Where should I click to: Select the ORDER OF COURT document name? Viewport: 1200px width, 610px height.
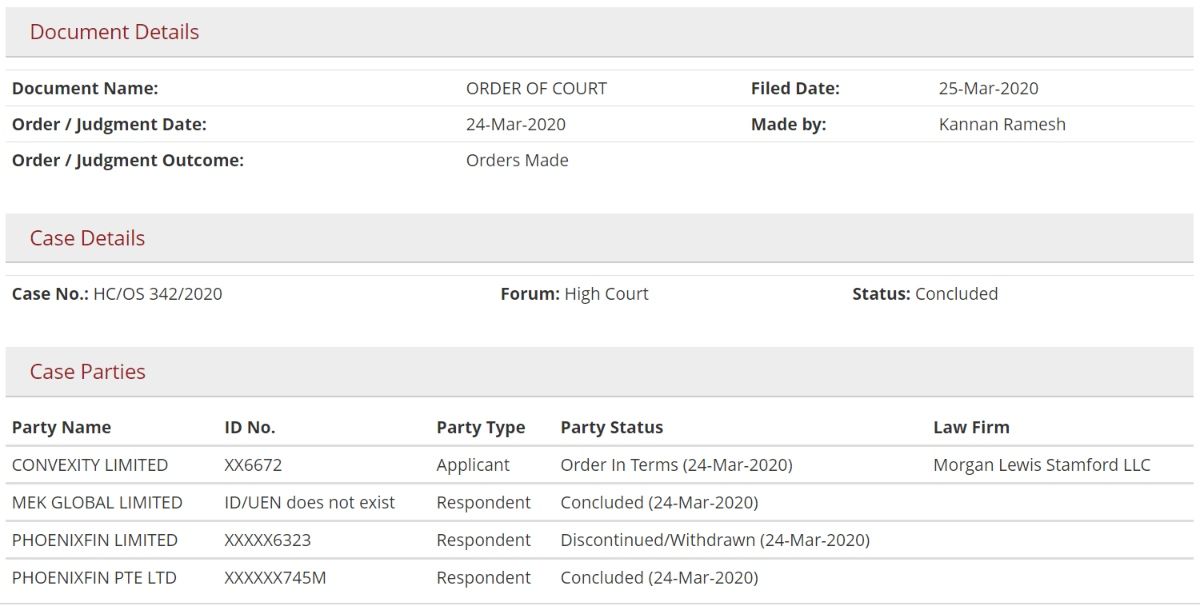pos(536,88)
